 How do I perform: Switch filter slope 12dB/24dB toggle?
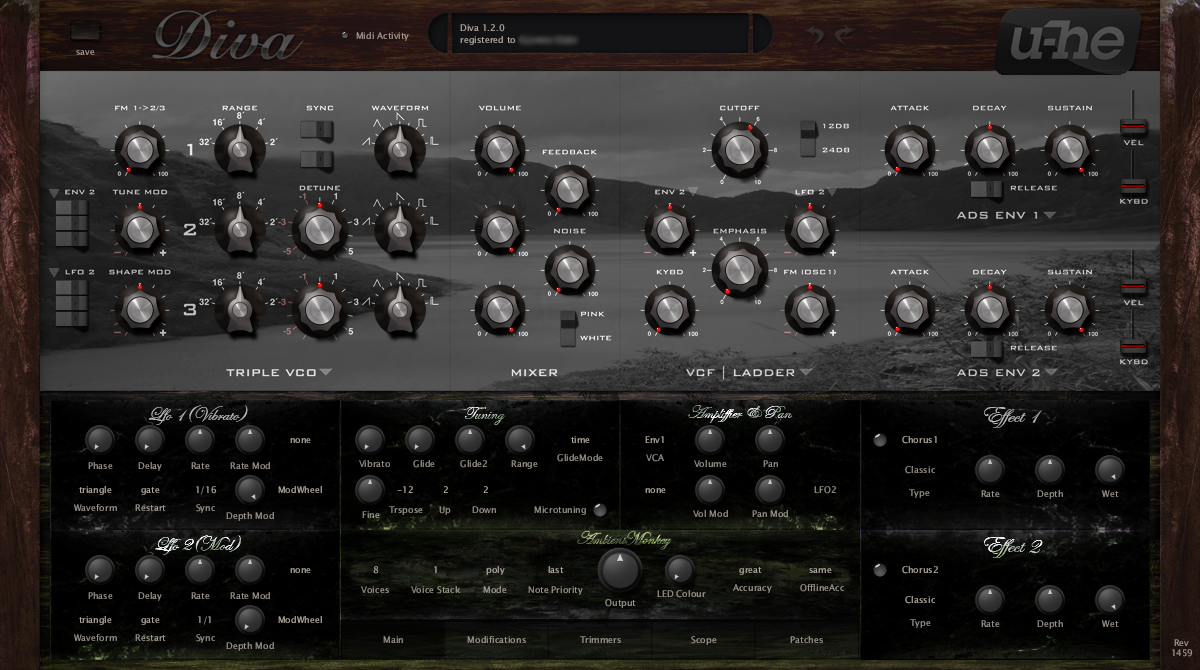pyautogui.click(x=807, y=138)
